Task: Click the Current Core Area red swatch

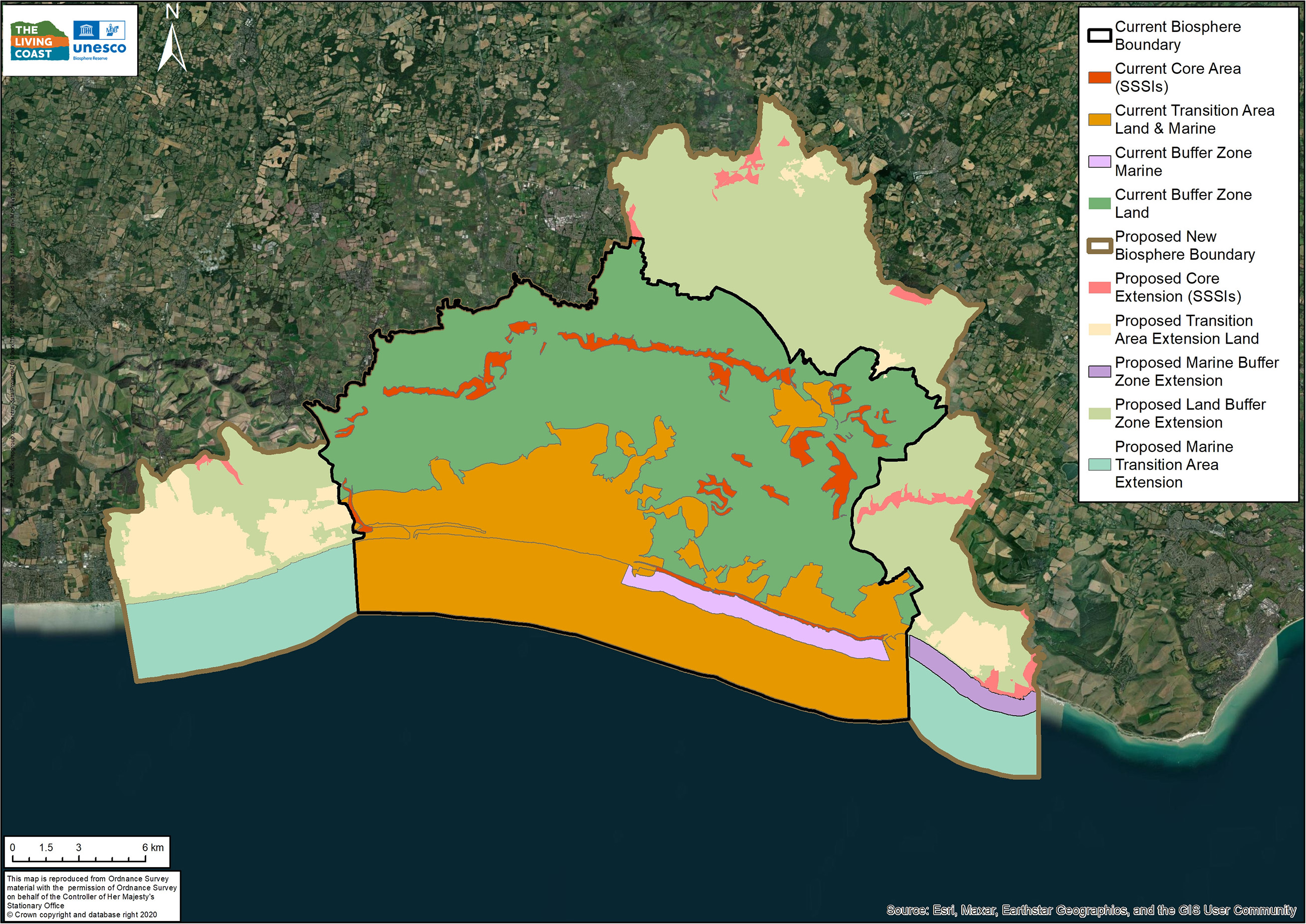Action: pyautogui.click(x=1100, y=78)
